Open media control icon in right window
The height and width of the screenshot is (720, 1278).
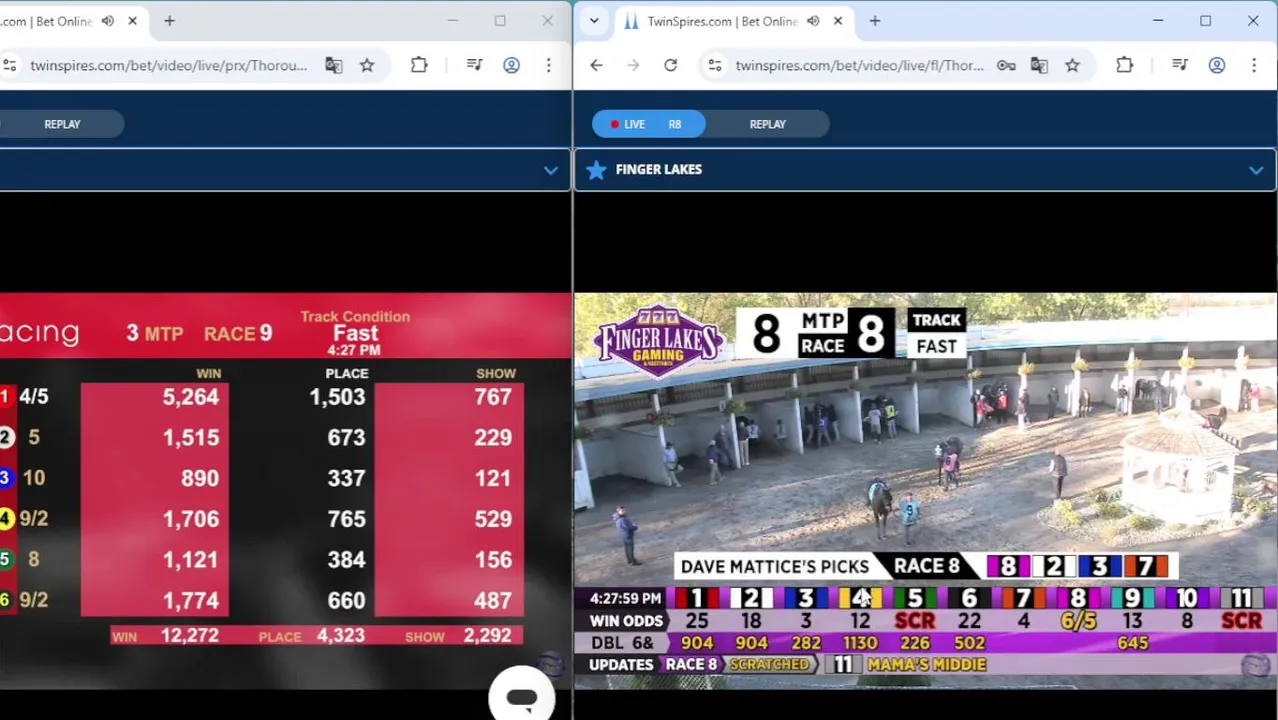click(x=1180, y=65)
